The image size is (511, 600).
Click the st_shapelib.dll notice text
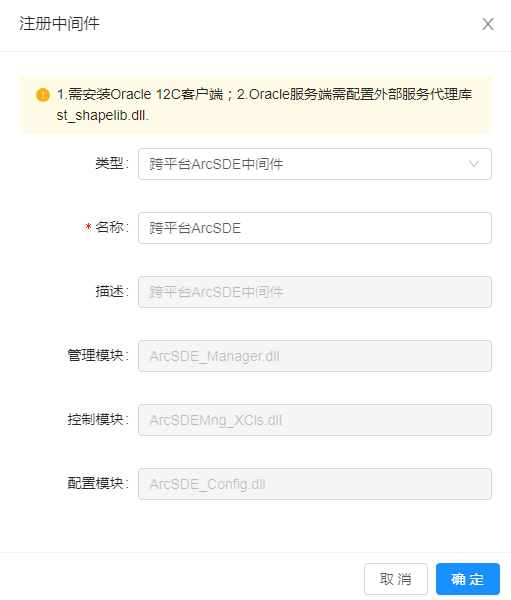tap(103, 115)
